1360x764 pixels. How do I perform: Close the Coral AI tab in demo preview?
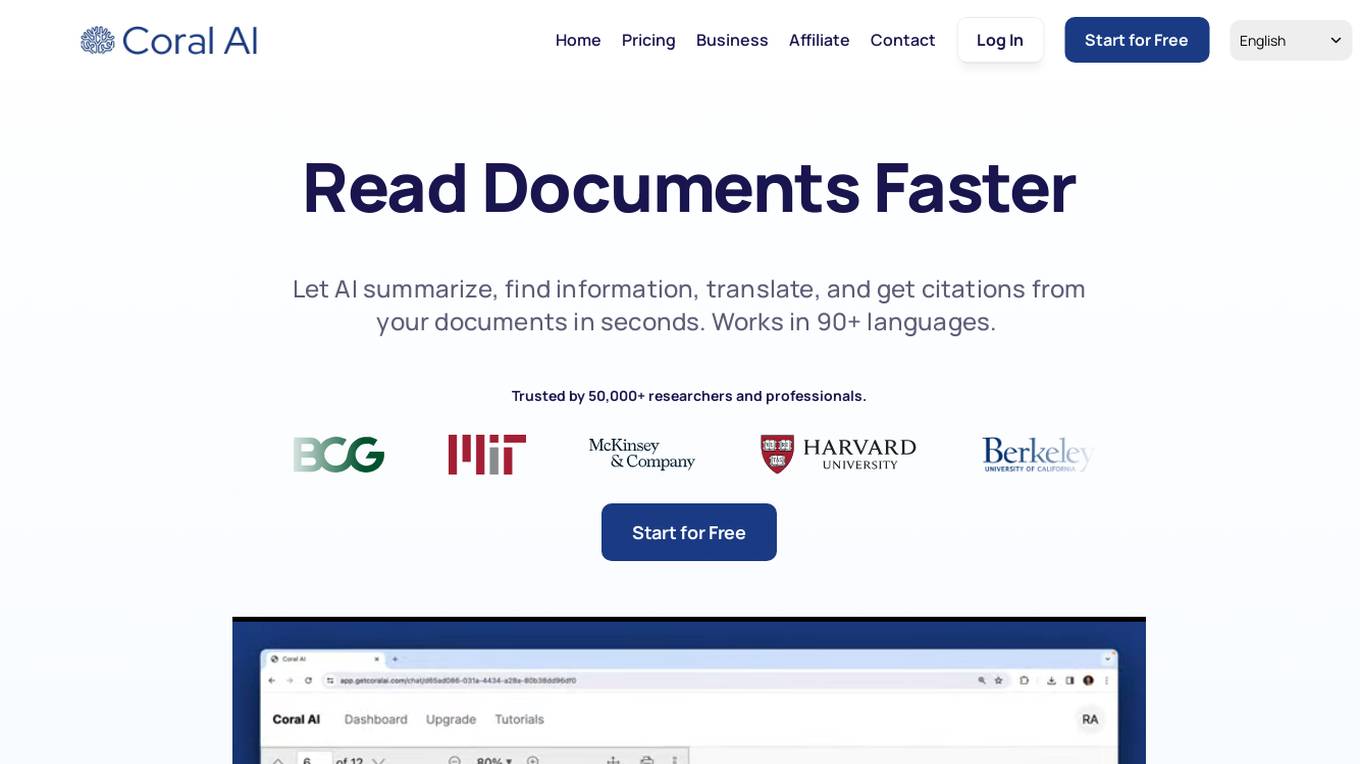377,659
